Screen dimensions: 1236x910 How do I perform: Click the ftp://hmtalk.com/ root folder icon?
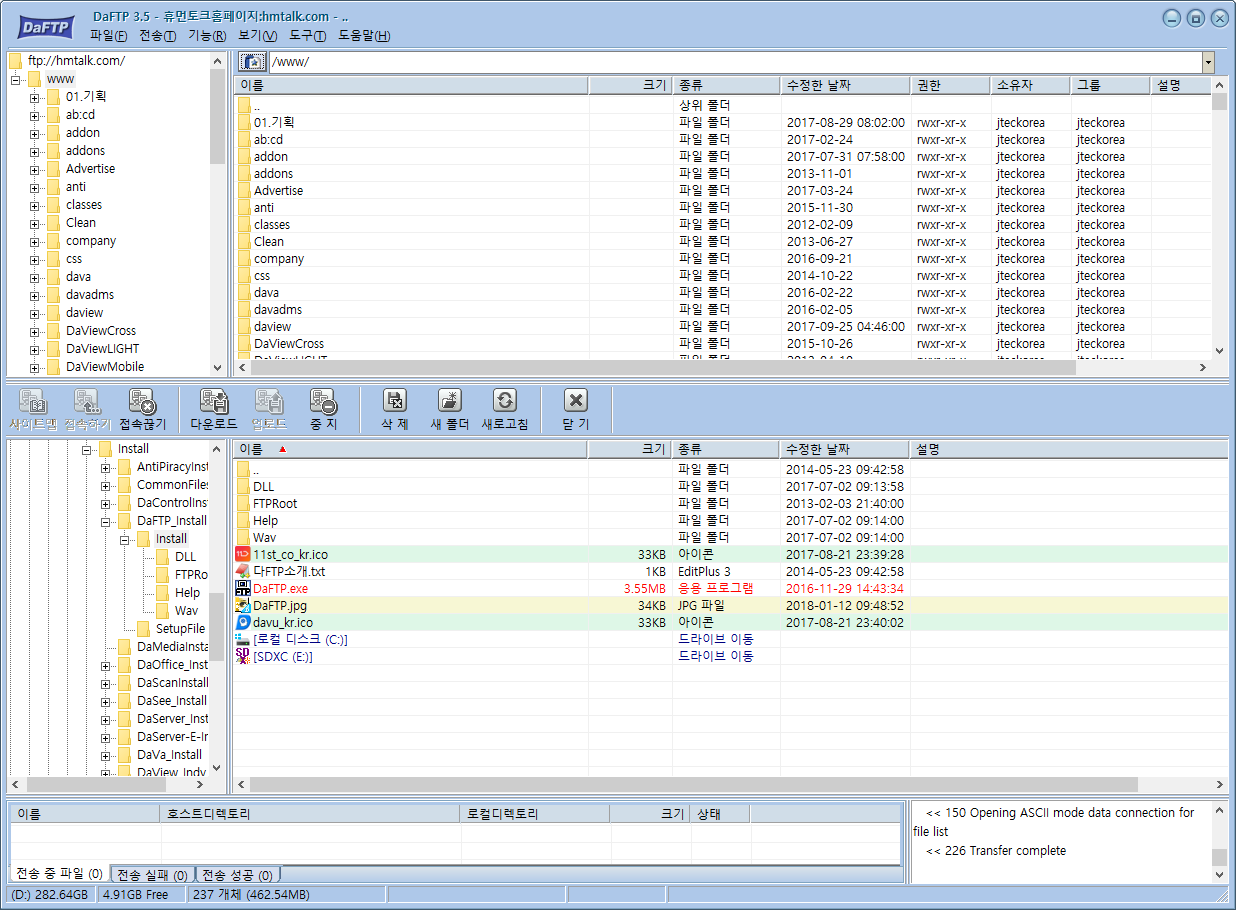(15, 60)
